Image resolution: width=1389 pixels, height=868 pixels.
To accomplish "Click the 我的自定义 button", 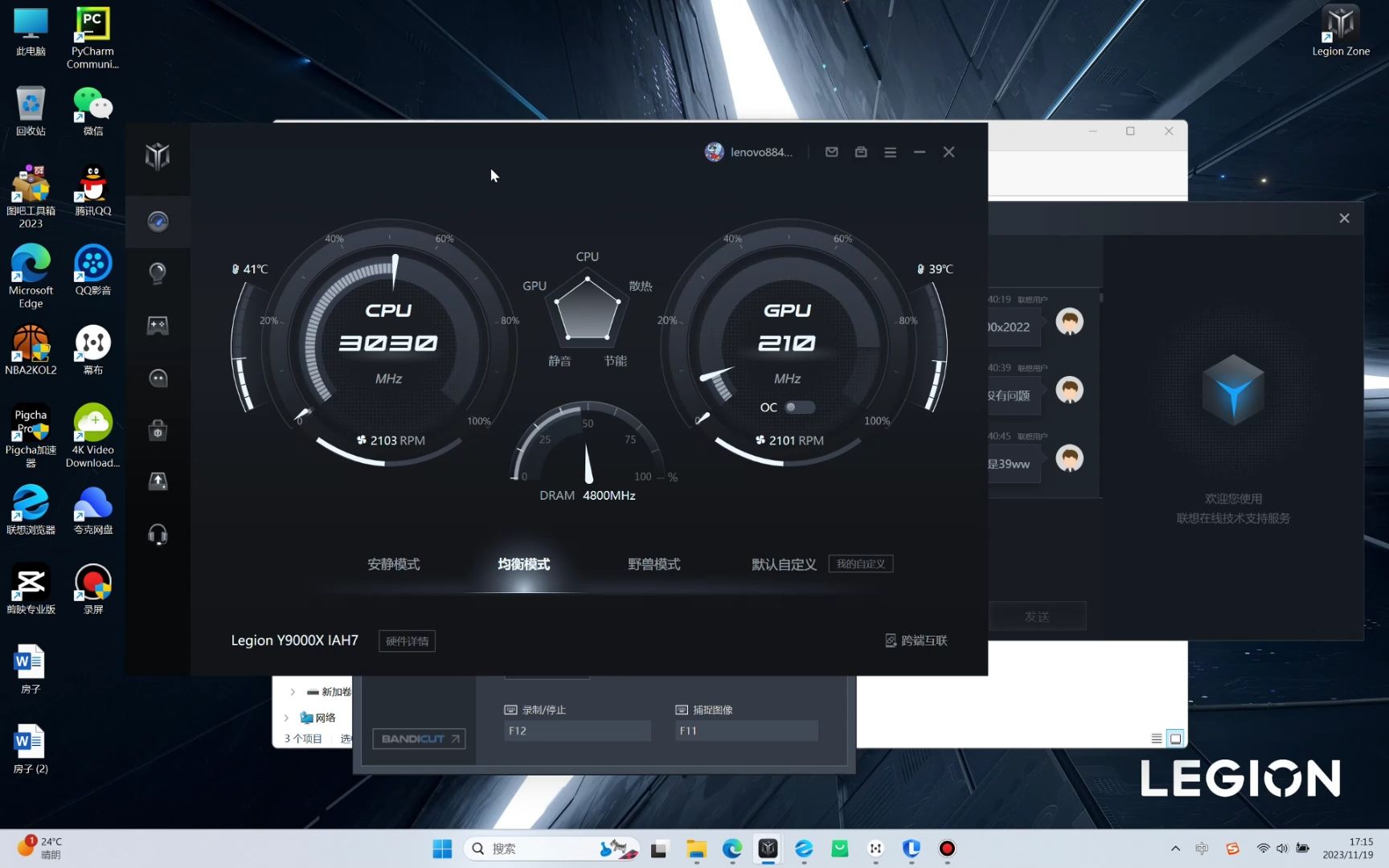I will pyautogui.click(x=861, y=564).
